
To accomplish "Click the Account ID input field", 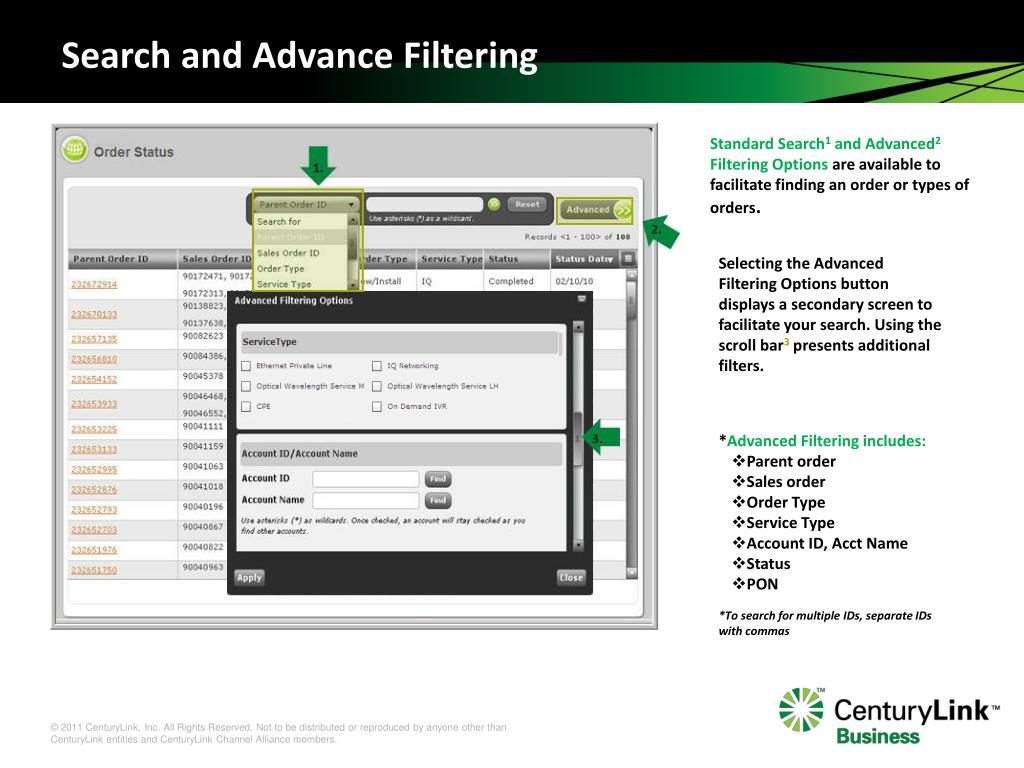I will (x=366, y=479).
